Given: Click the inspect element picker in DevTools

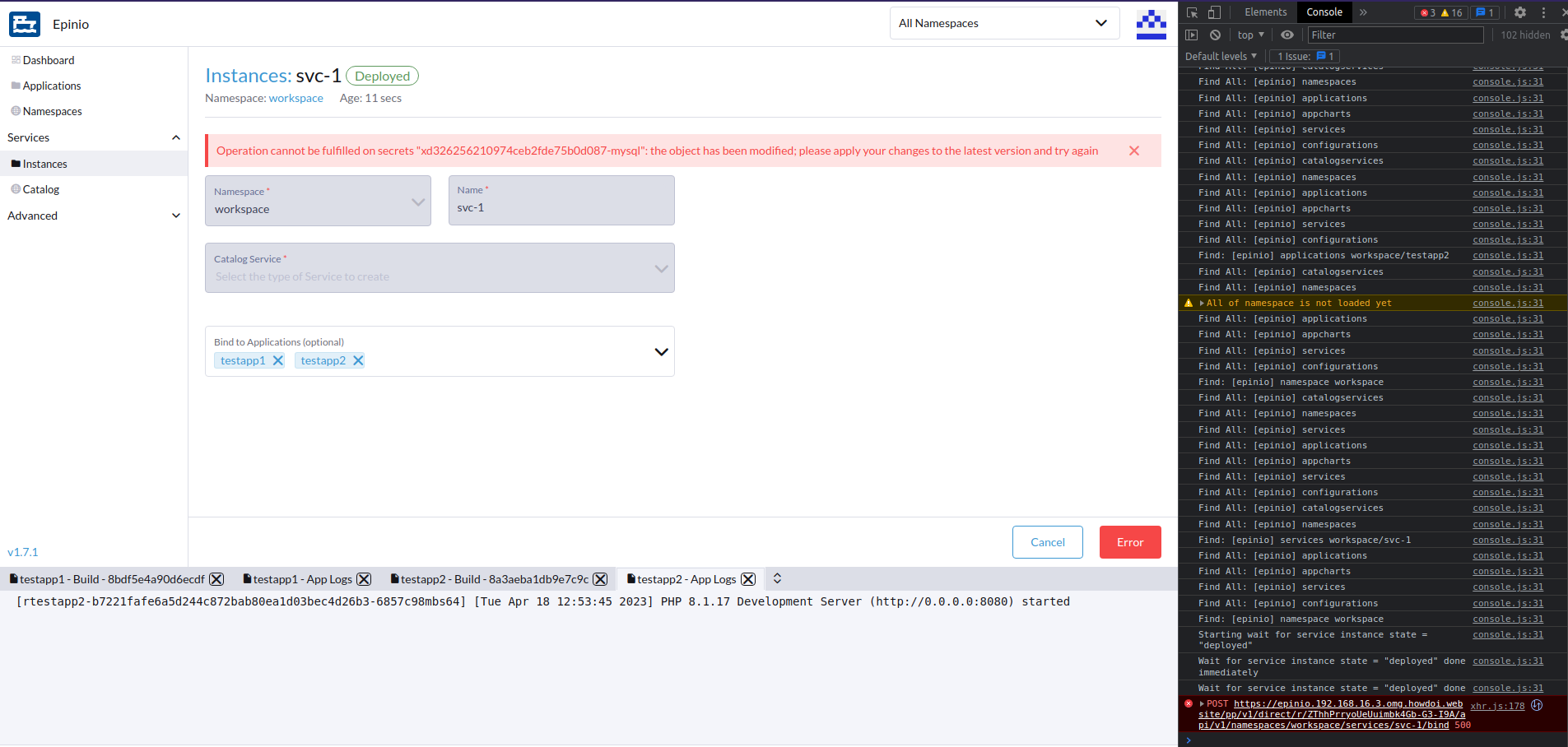Looking at the screenshot, I should click(1192, 12).
